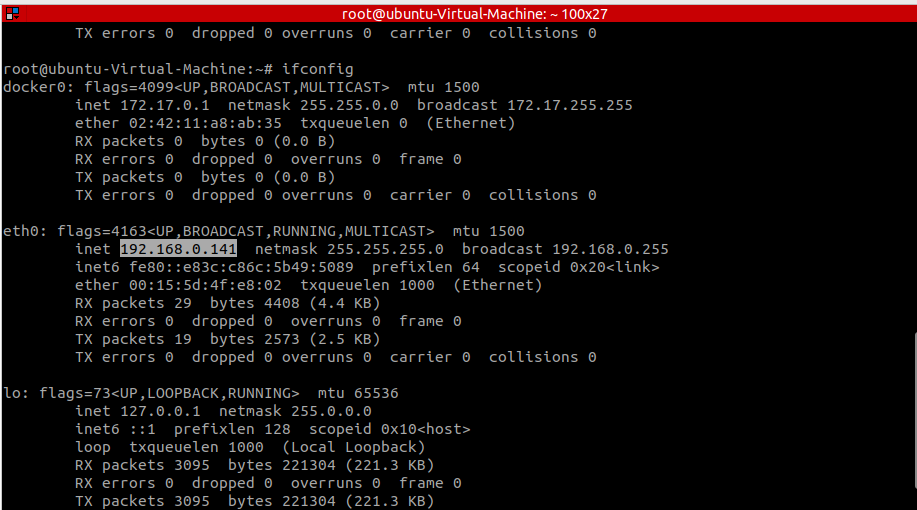Screen dimensions: 917x510
Task: Click prefixlen 64 on the eth0 interface
Action: coord(426,267)
